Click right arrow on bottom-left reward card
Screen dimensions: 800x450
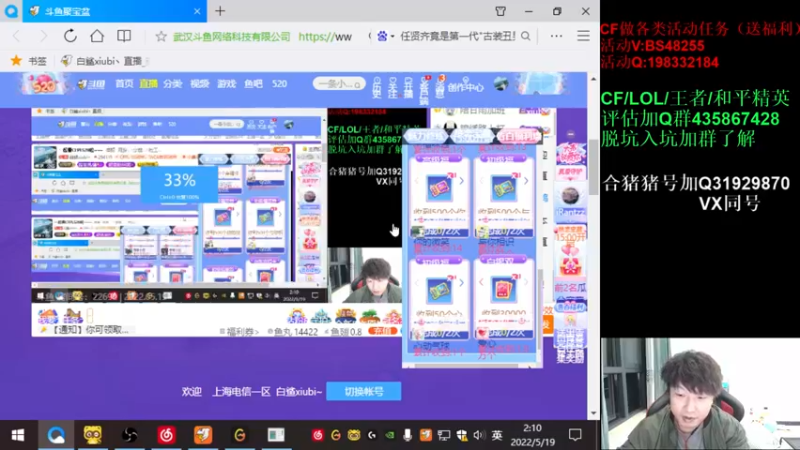[x=461, y=283]
